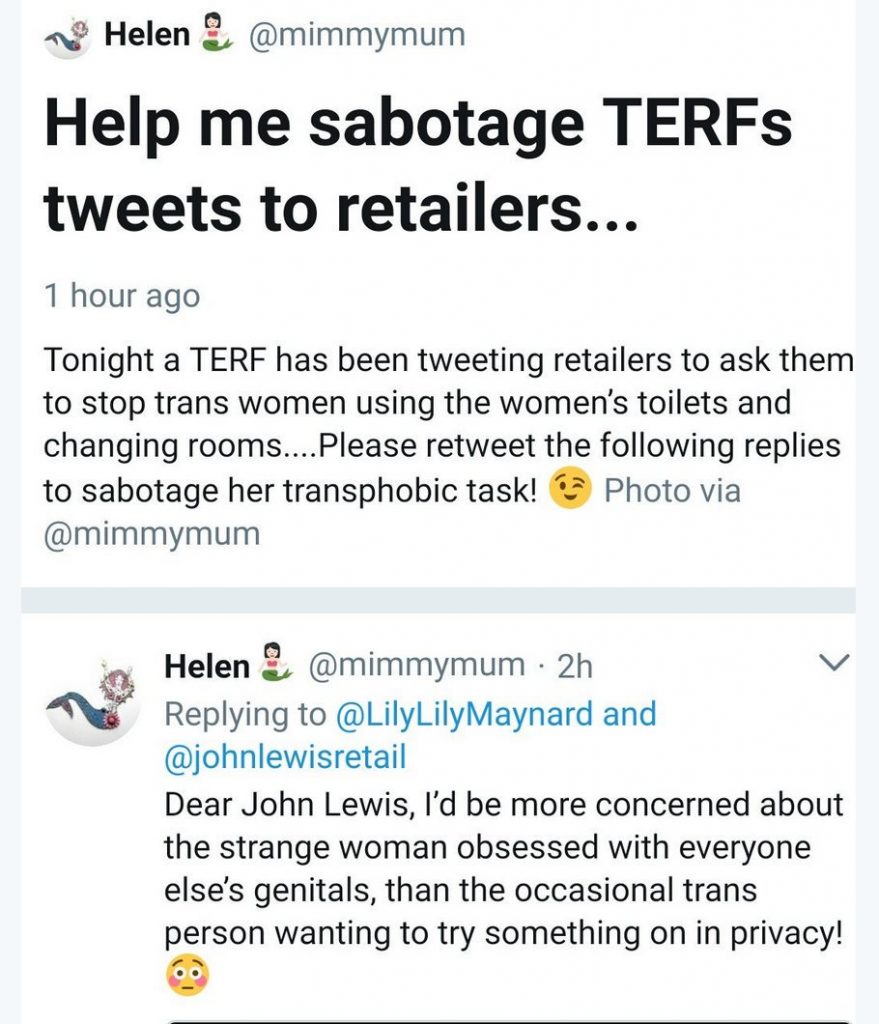This screenshot has height=1024, width=879.
Task: Expand the tweet options chevron
Action: [834, 662]
